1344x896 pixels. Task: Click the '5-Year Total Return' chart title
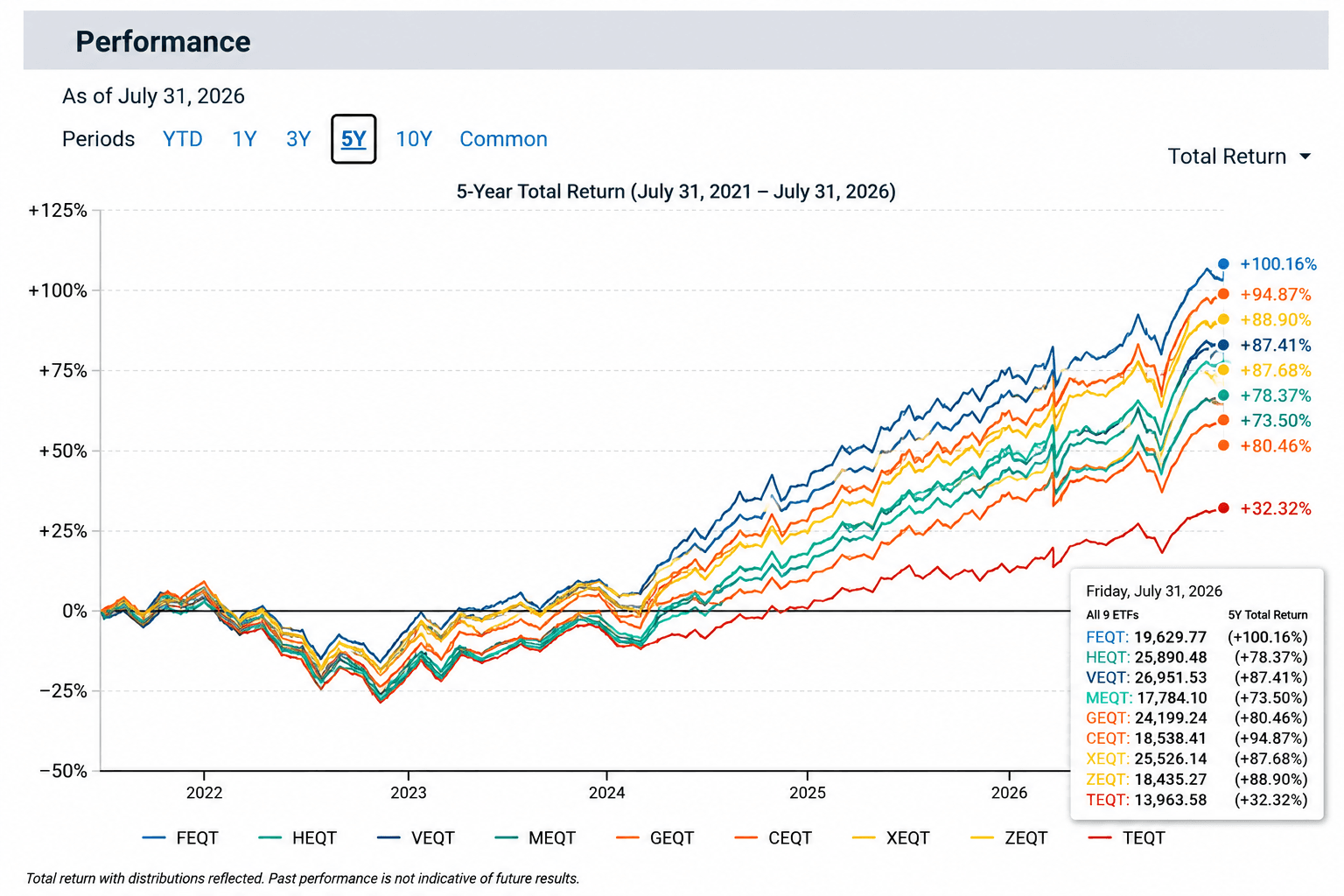(676, 192)
